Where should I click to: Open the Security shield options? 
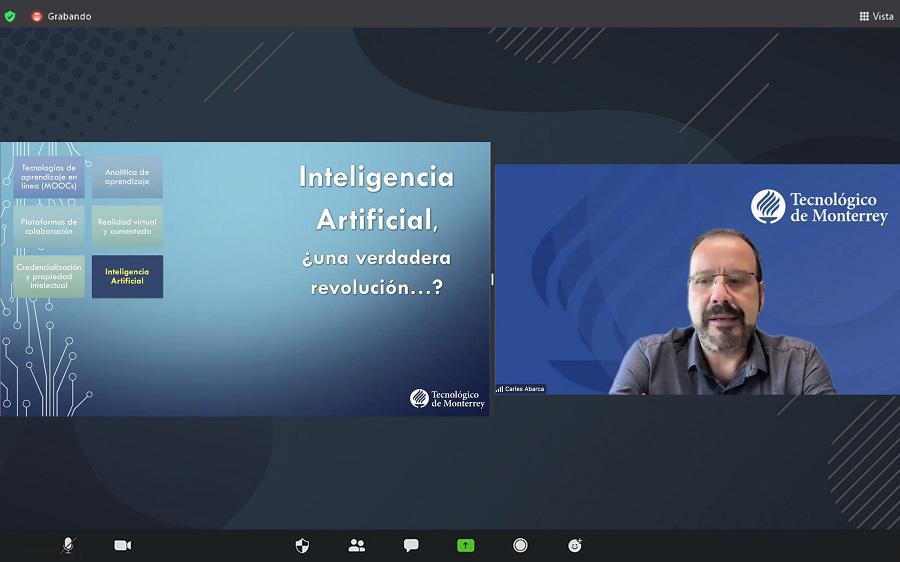(302, 545)
